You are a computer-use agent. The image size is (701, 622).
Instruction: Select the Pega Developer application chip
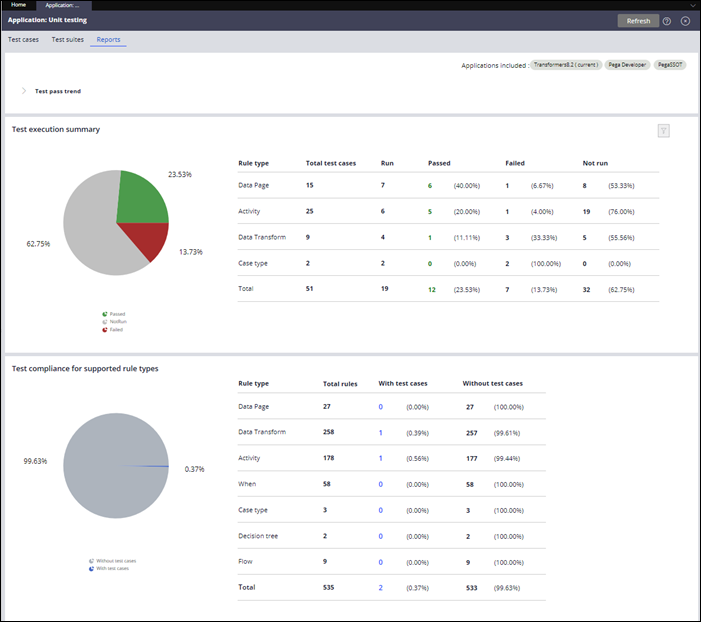click(x=627, y=65)
